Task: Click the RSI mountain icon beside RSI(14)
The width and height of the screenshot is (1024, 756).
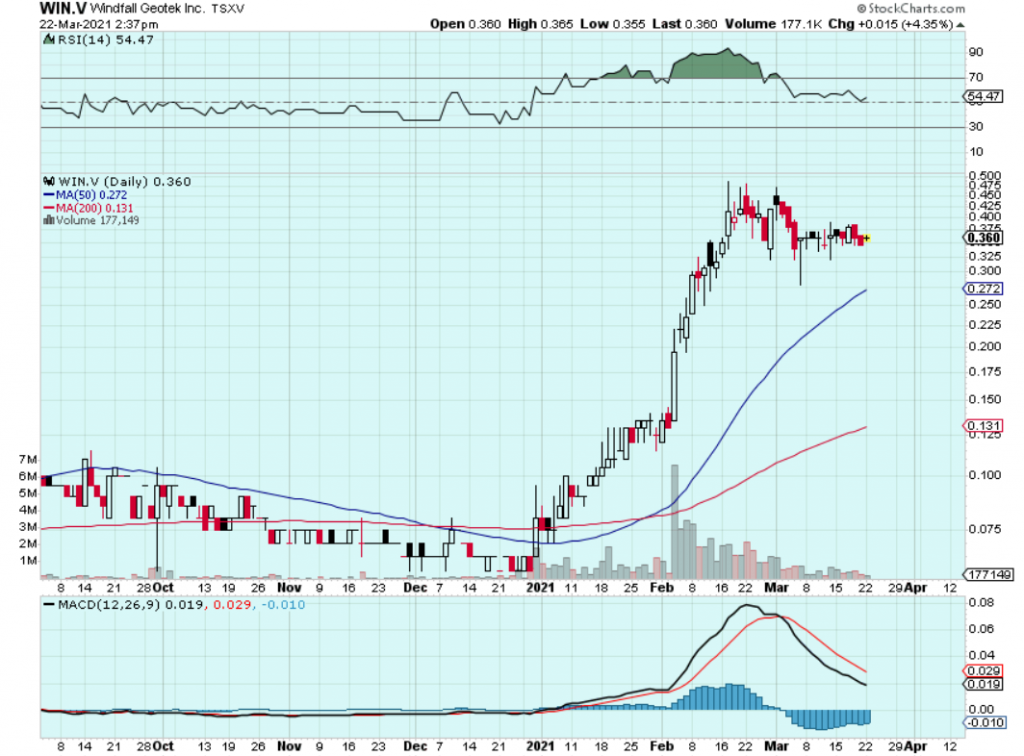Action: coord(49,40)
